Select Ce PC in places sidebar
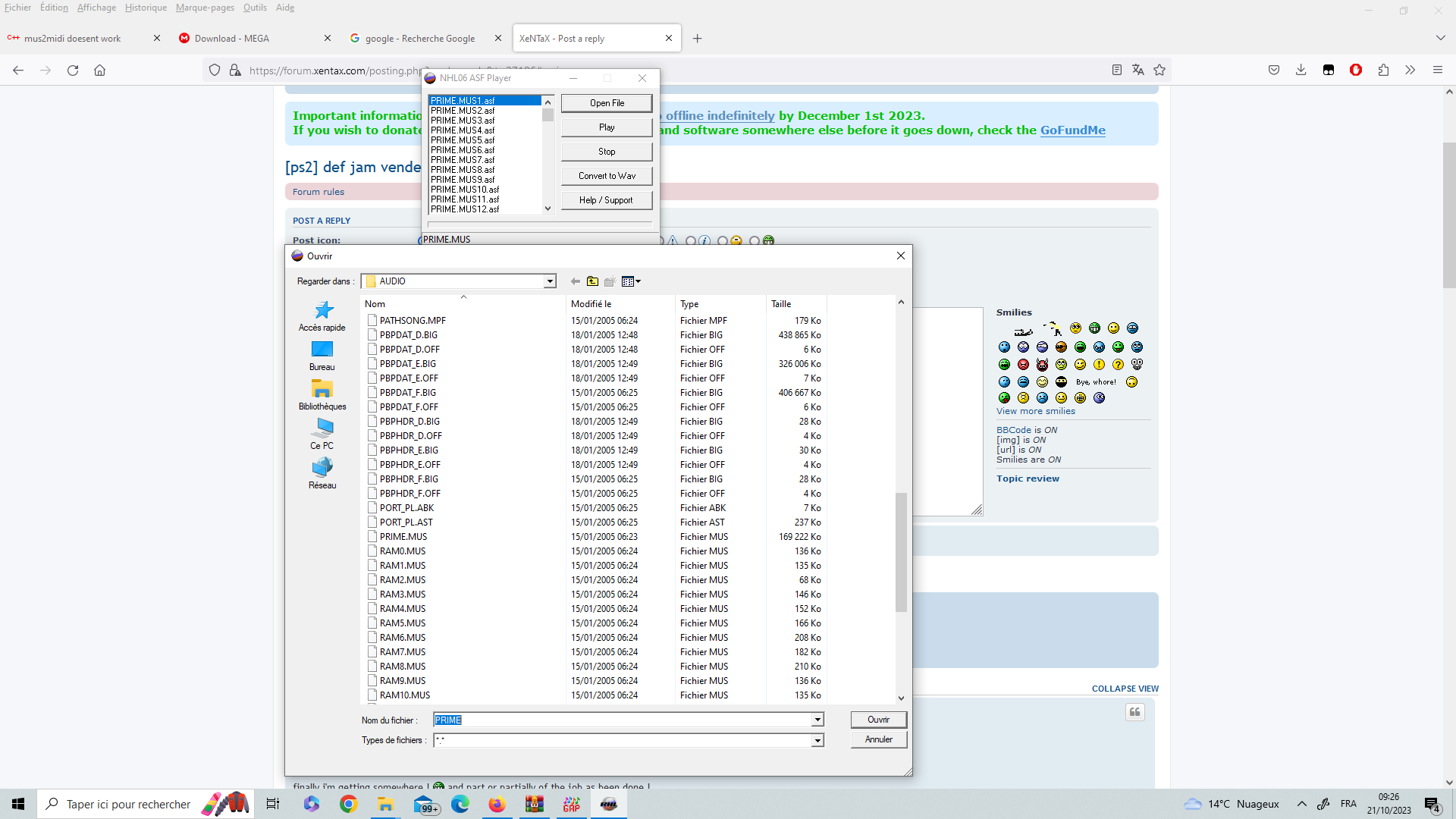Screen dimensions: 1456x819 pyautogui.click(x=322, y=435)
